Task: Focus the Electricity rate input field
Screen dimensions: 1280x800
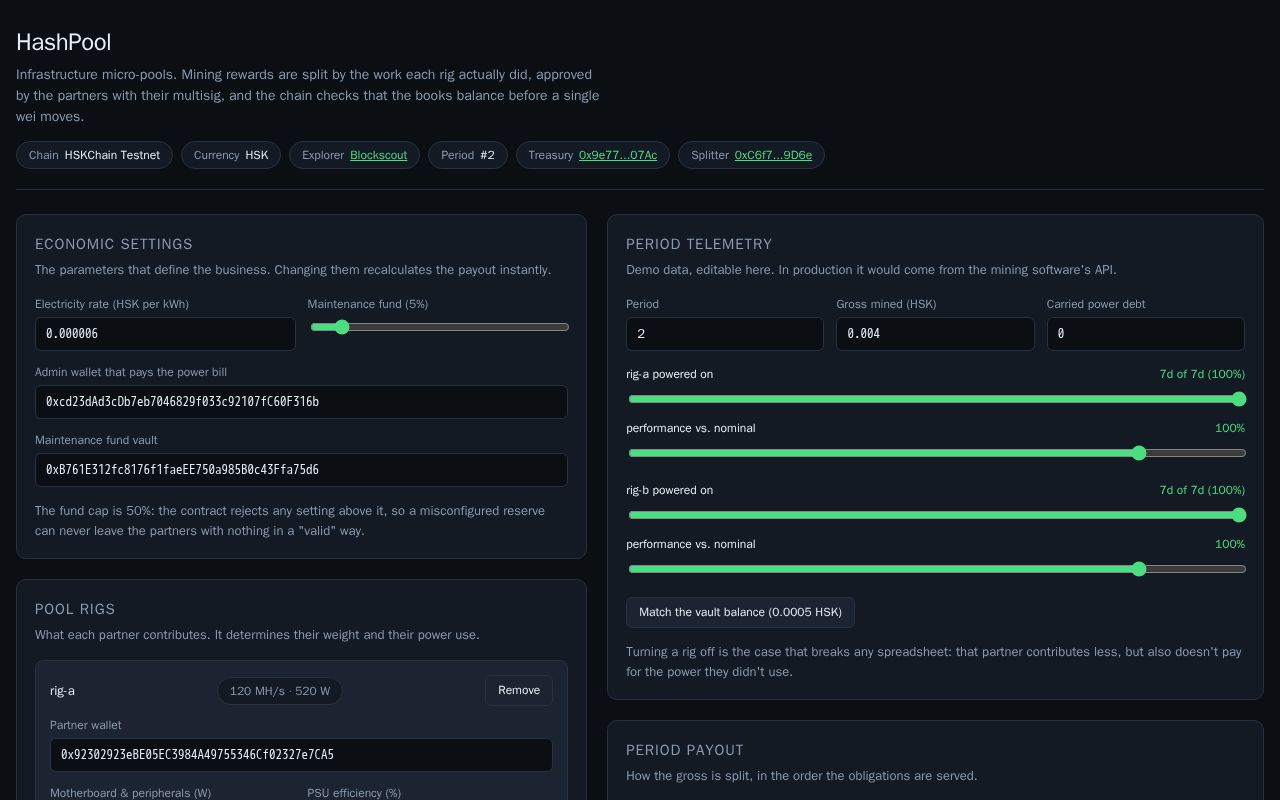Action: pyautogui.click(x=165, y=334)
